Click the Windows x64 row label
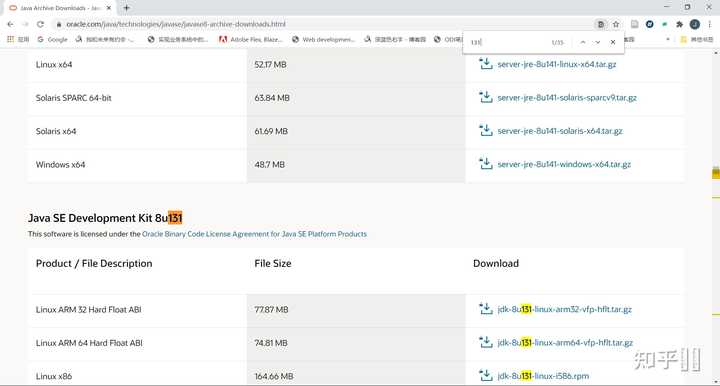 pyautogui.click(x=61, y=164)
